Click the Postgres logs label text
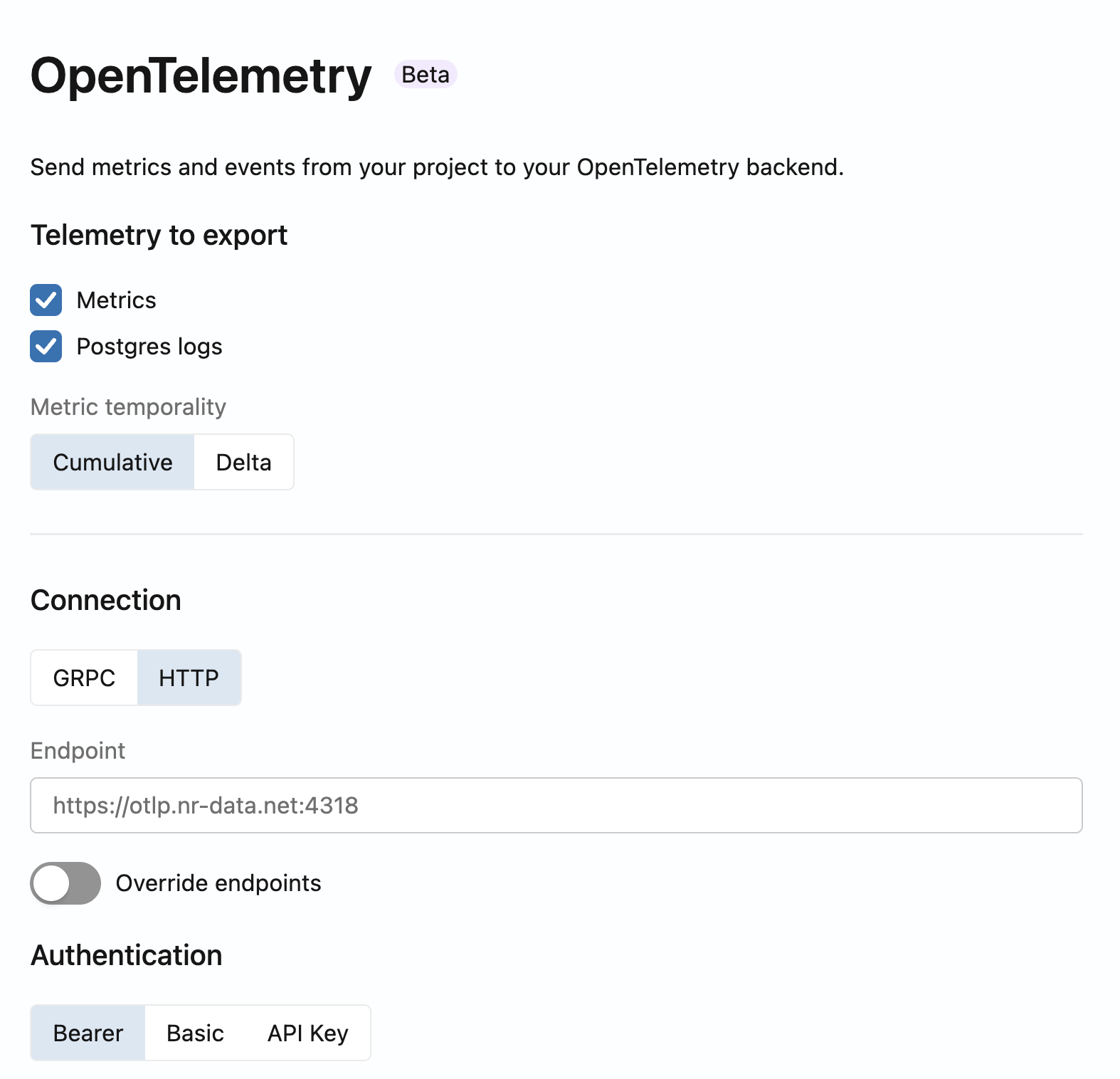1120x1079 pixels. point(149,347)
